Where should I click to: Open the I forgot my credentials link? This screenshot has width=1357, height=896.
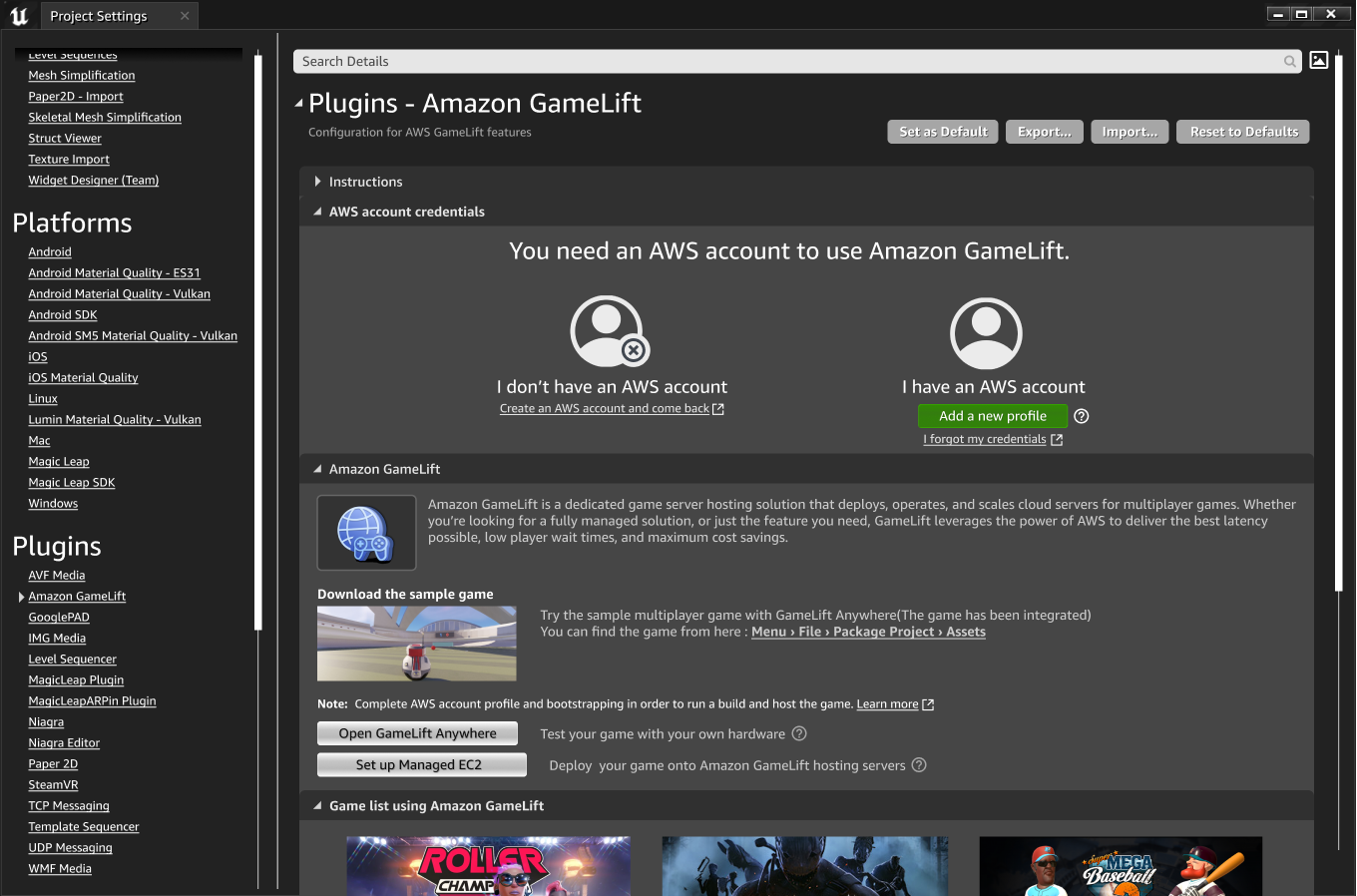click(x=985, y=439)
